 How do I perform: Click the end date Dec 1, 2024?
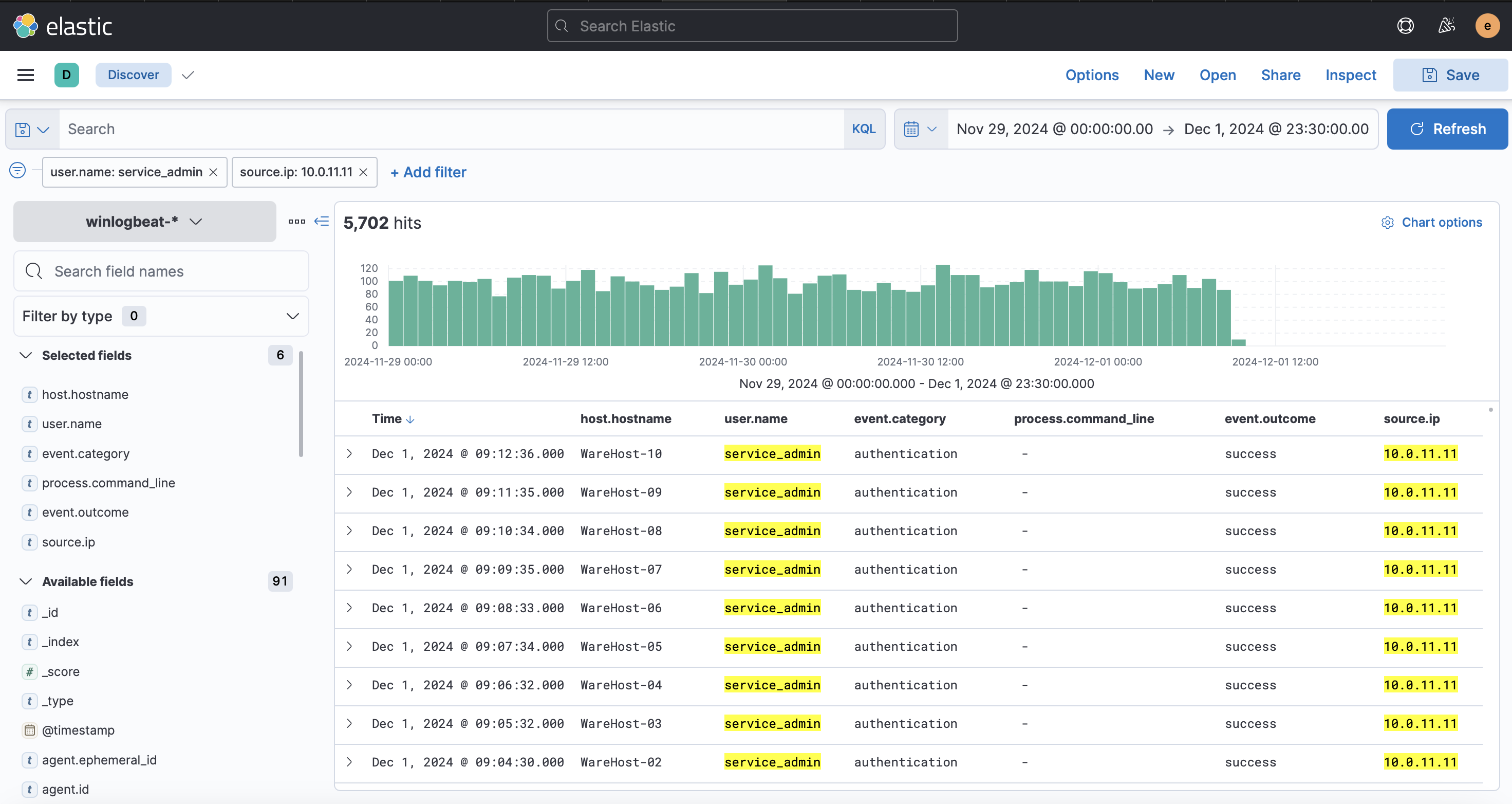point(1276,129)
